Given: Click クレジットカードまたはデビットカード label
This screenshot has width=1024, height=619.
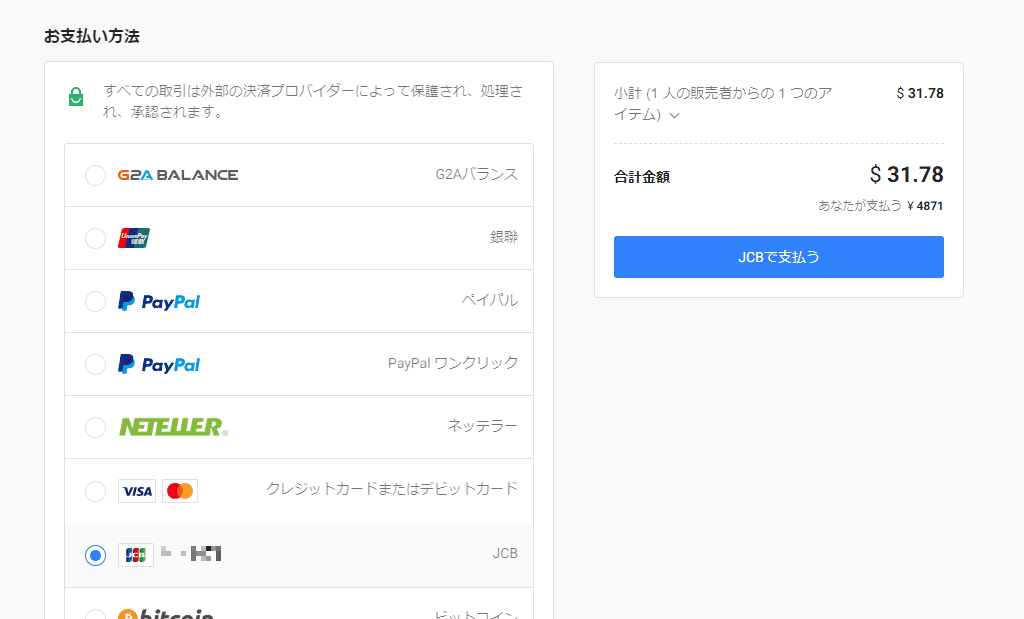Looking at the screenshot, I should click(392, 488).
